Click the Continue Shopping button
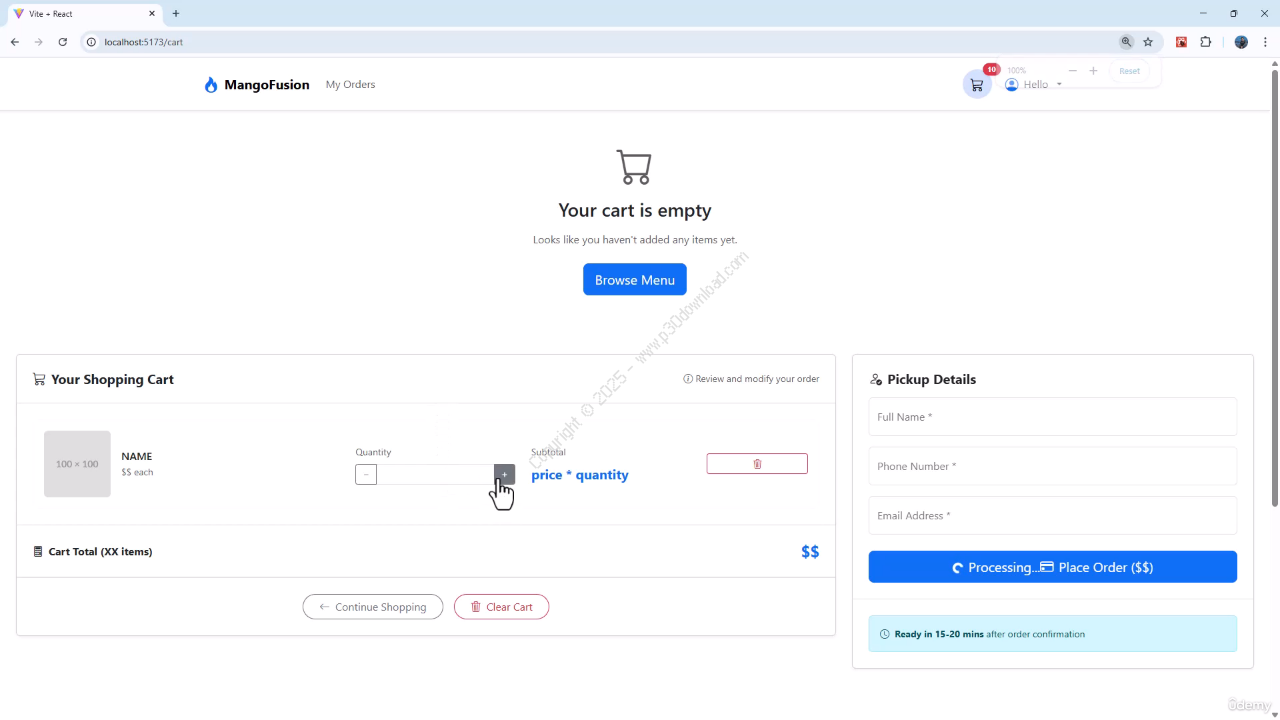Image resolution: width=1280 pixels, height=720 pixels. tap(372, 607)
